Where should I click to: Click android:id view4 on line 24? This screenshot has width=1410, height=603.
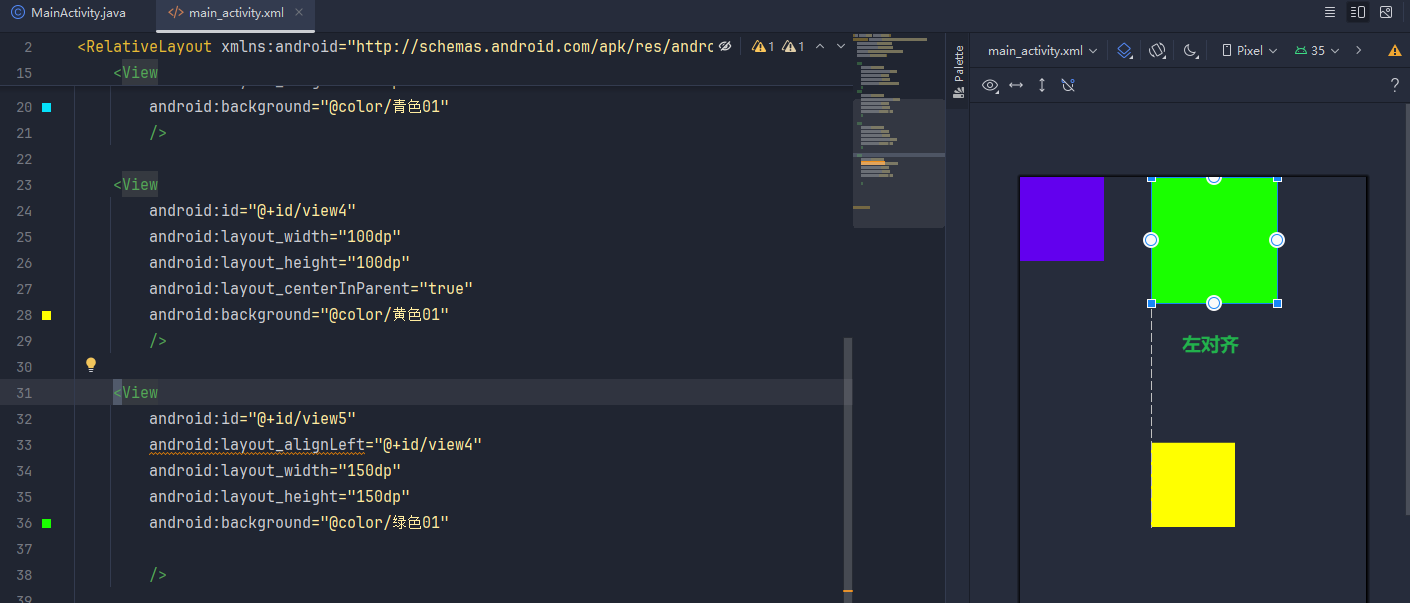click(252, 211)
